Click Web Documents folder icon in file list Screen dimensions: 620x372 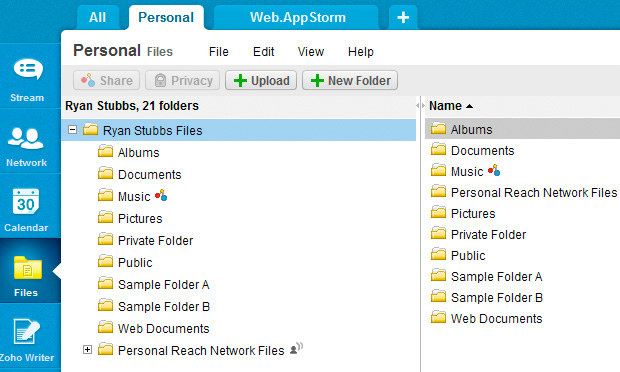point(438,317)
